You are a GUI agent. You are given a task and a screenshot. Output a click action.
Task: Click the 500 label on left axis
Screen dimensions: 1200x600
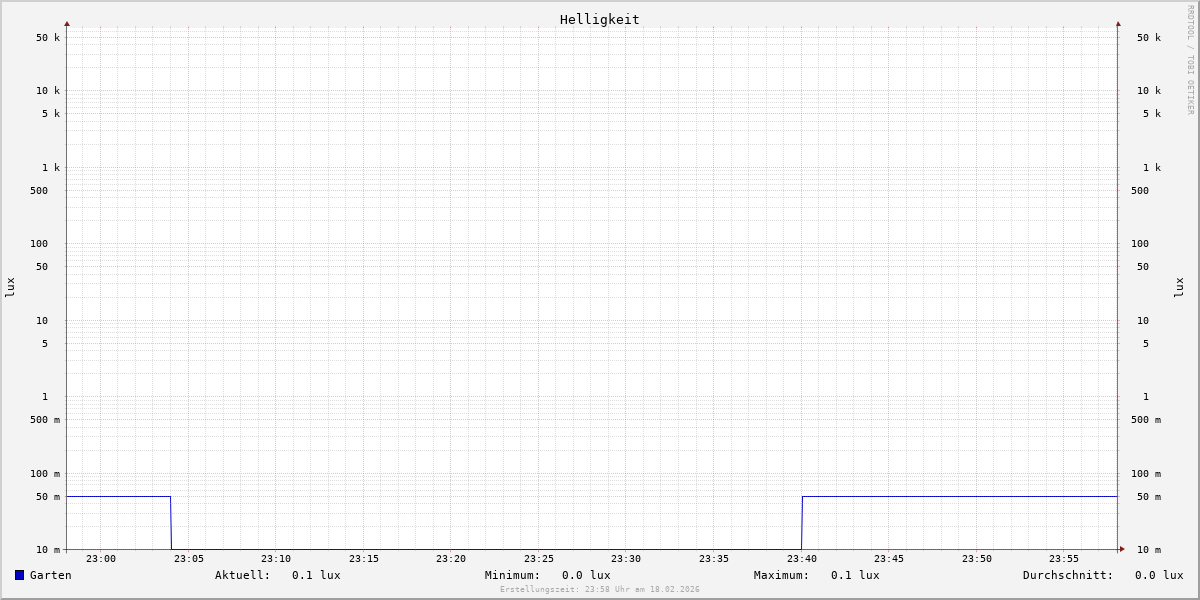tap(39, 191)
